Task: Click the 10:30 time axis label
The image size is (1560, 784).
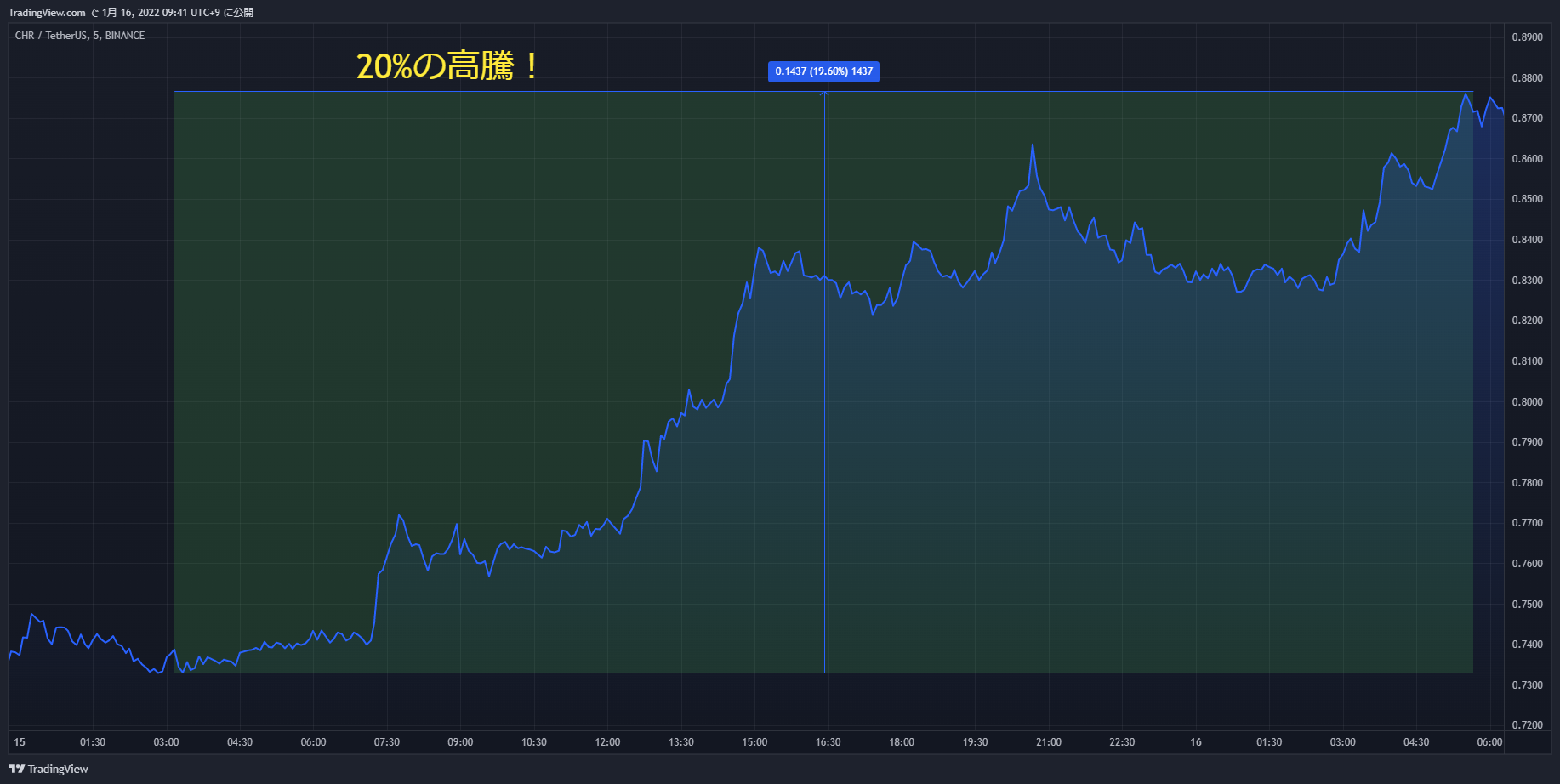Action: click(x=534, y=742)
